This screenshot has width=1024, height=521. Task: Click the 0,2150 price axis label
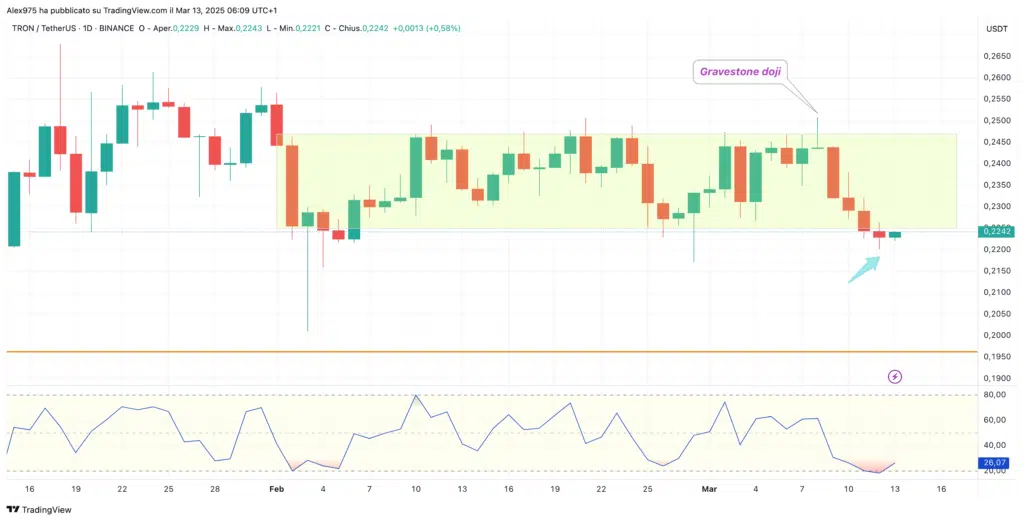pos(995,271)
